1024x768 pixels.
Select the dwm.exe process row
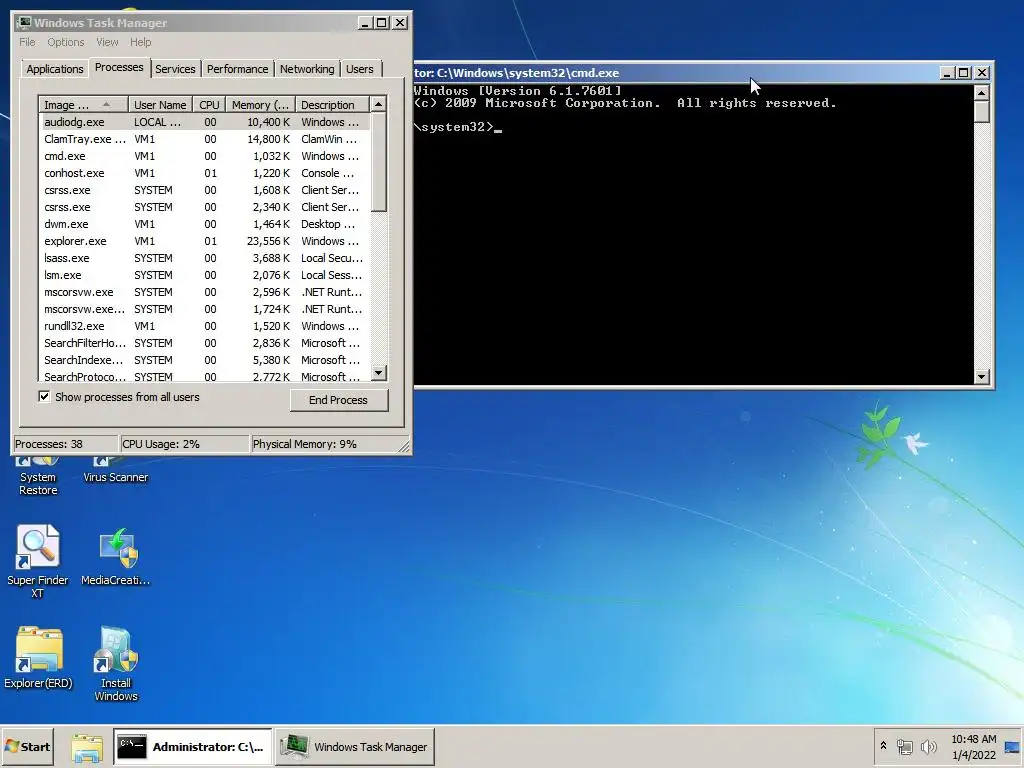tap(204, 224)
